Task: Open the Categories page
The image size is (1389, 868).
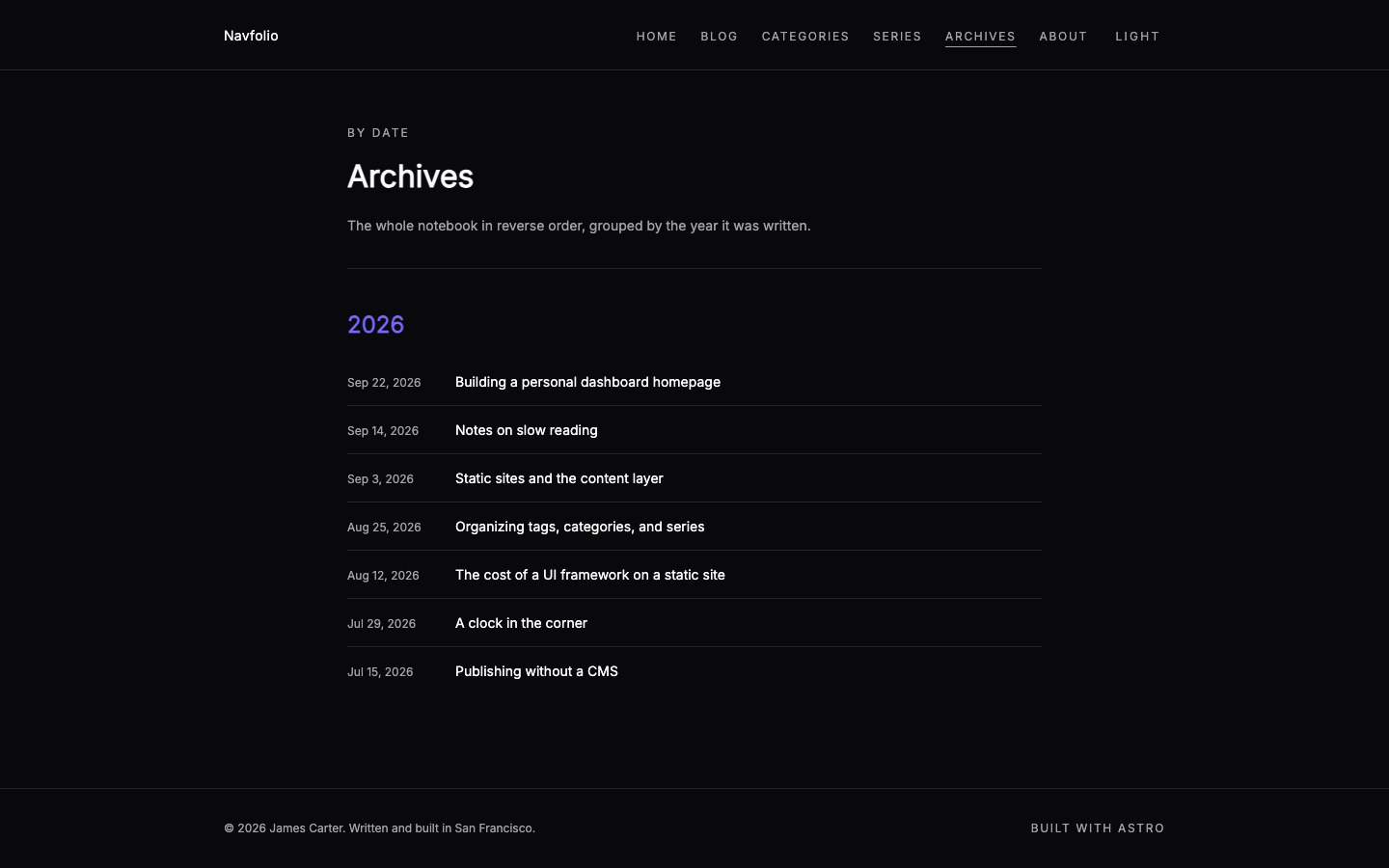Action: click(x=805, y=37)
